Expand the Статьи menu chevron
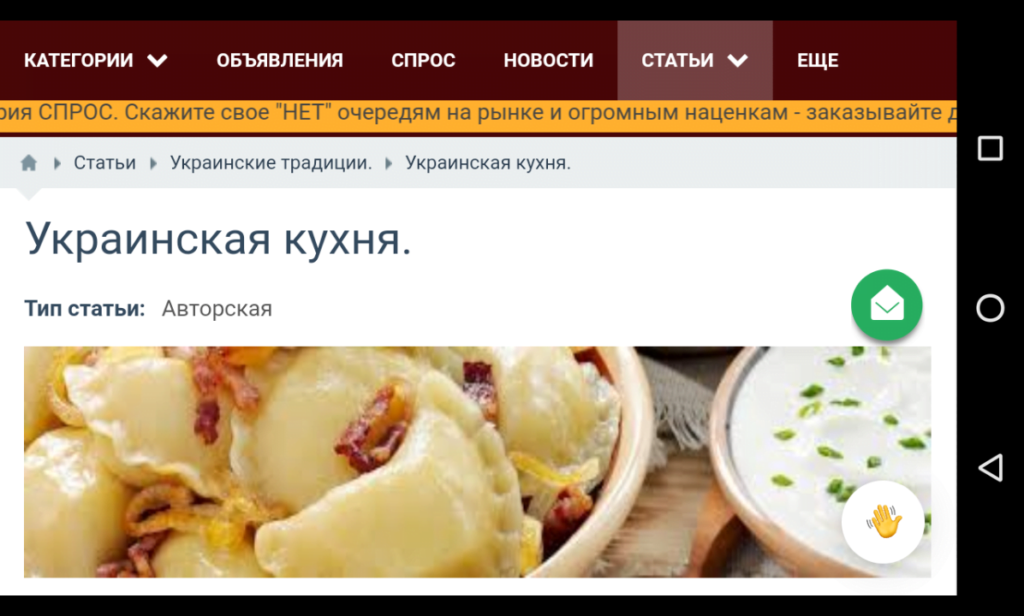This screenshot has height=616, width=1024. pyautogui.click(x=738, y=61)
